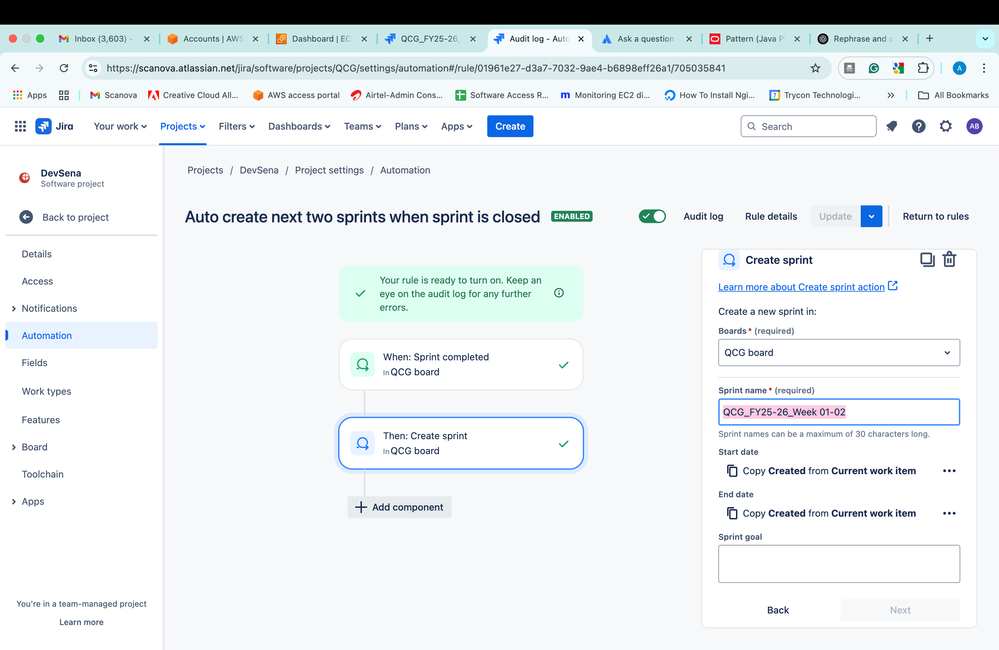999x650 pixels.
Task: Switch to the Inbox Gmail tab
Action: 104,39
